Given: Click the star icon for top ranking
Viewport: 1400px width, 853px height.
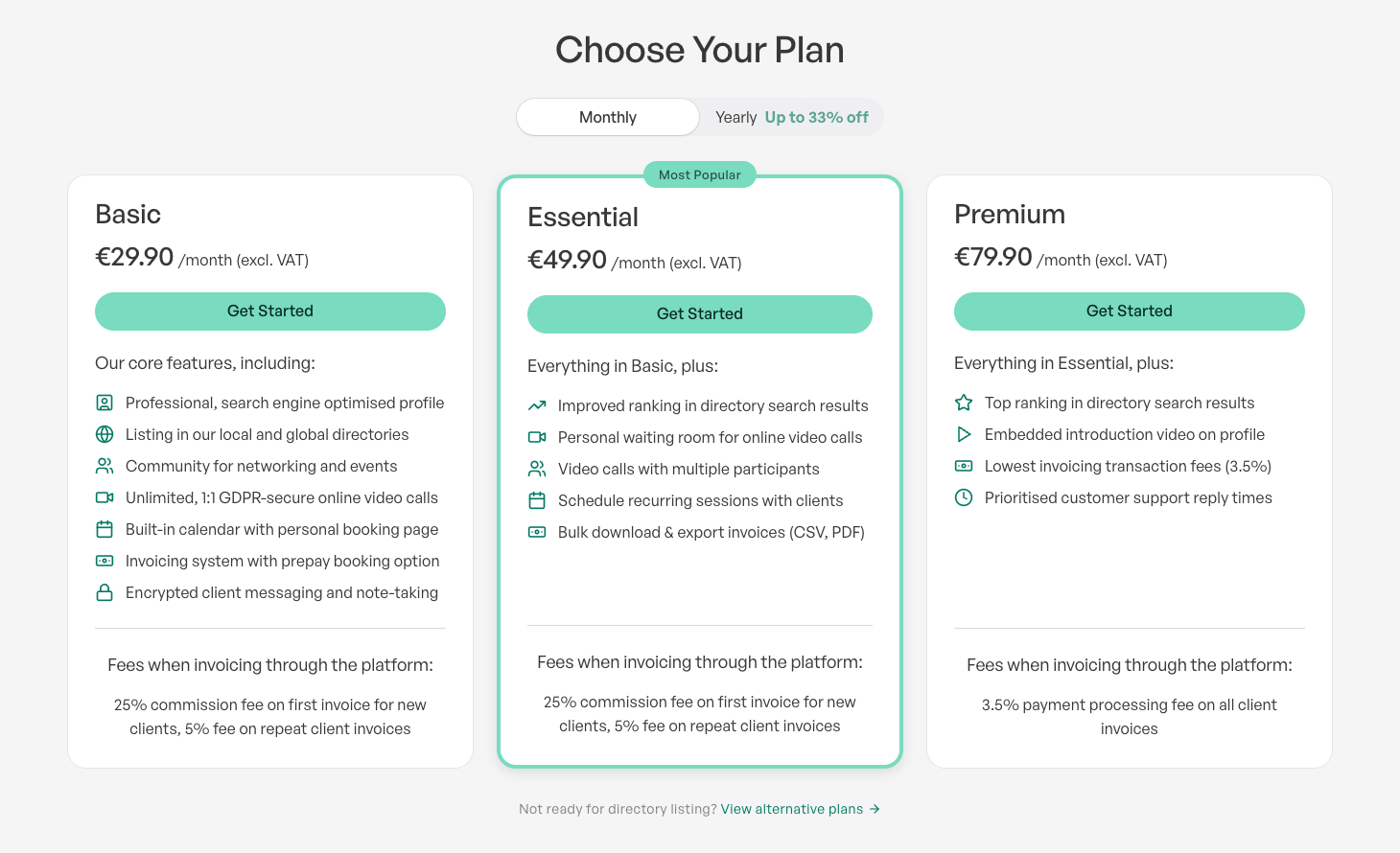Looking at the screenshot, I should pyautogui.click(x=964, y=403).
